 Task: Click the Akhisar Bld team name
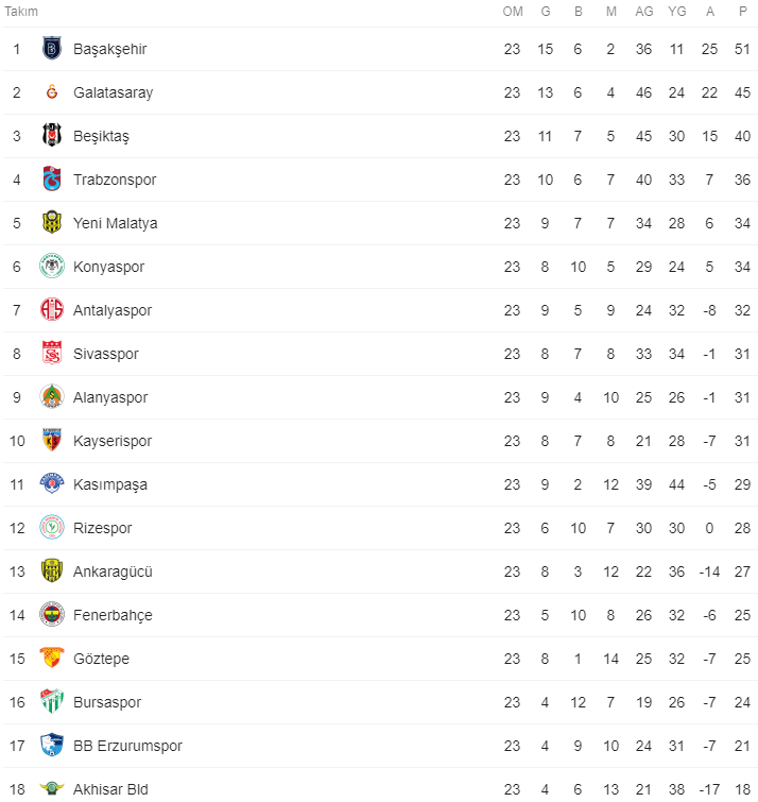(x=110, y=790)
